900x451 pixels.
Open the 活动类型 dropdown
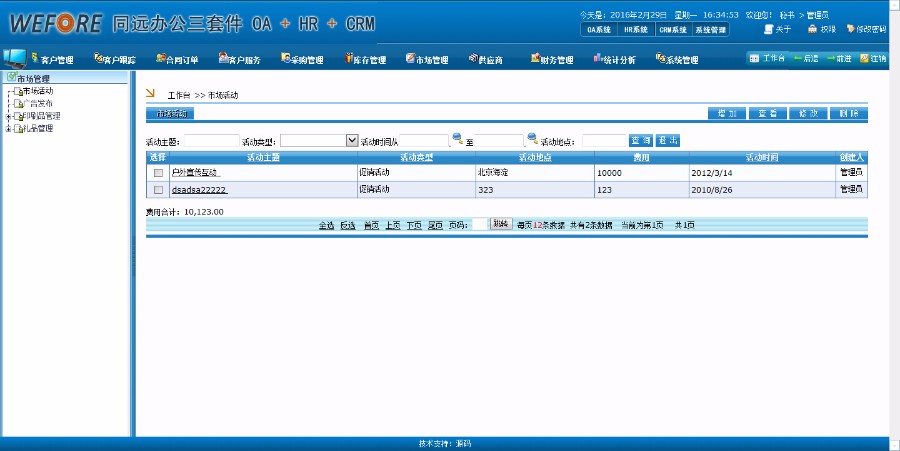point(319,141)
